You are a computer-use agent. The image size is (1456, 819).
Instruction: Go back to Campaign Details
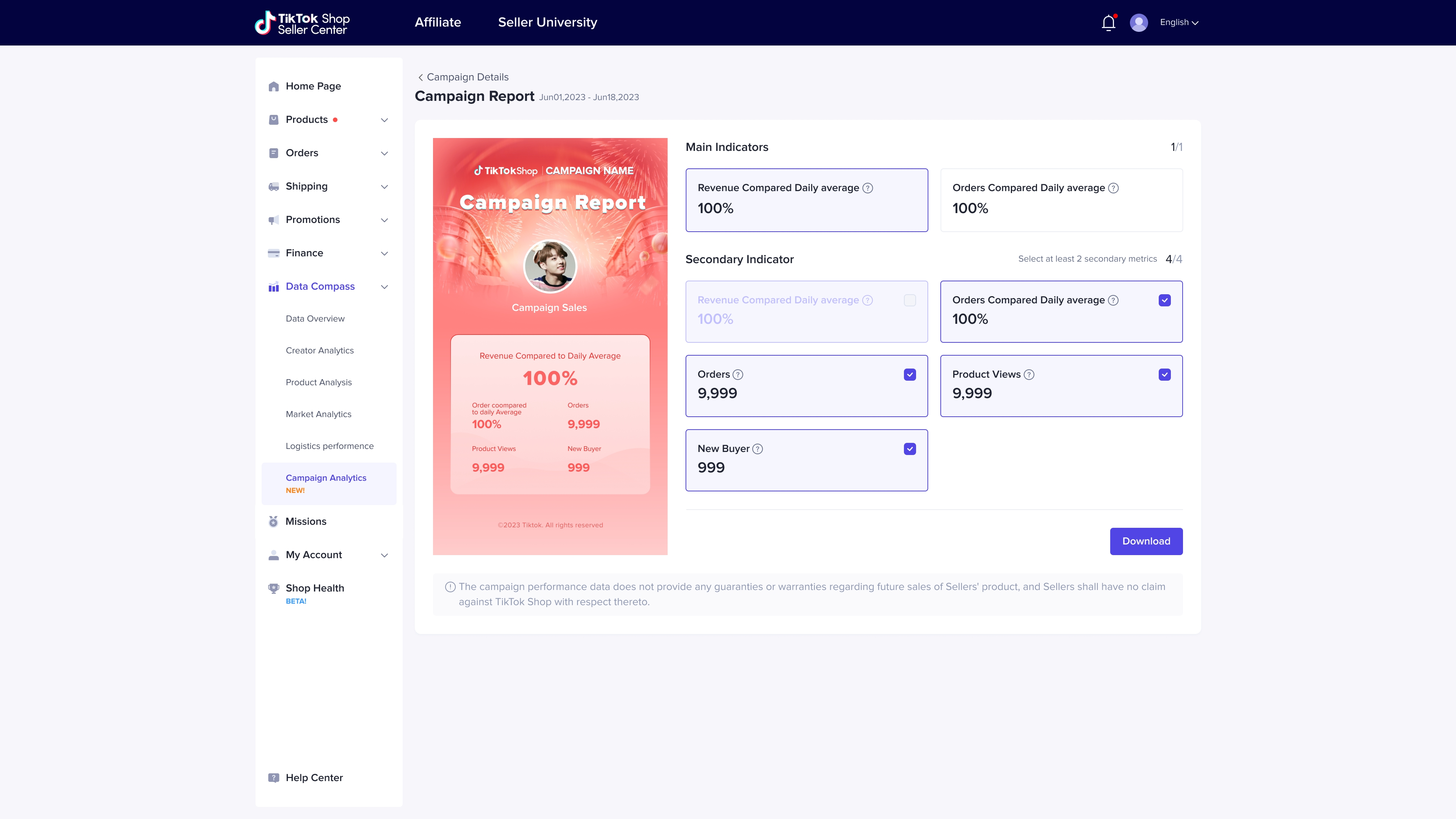463,77
